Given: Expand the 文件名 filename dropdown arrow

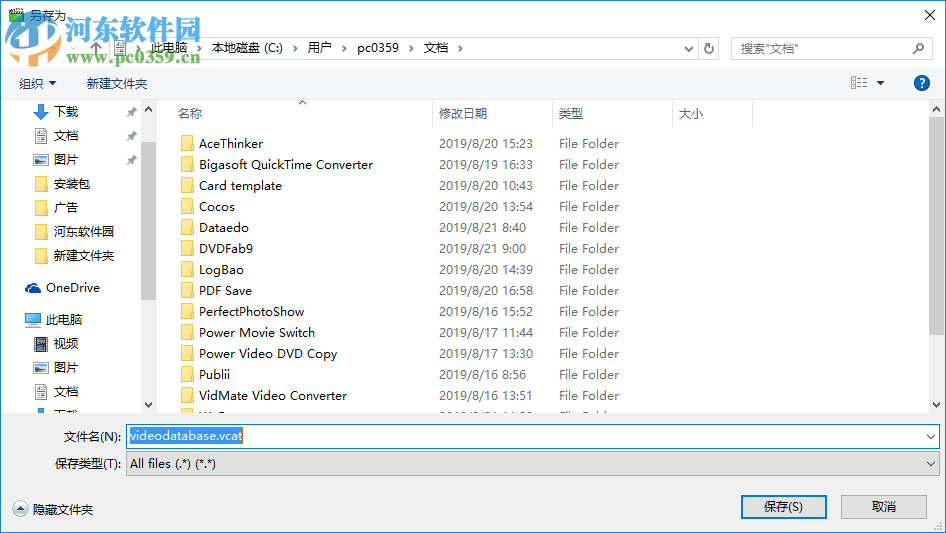Looking at the screenshot, I should (x=930, y=436).
